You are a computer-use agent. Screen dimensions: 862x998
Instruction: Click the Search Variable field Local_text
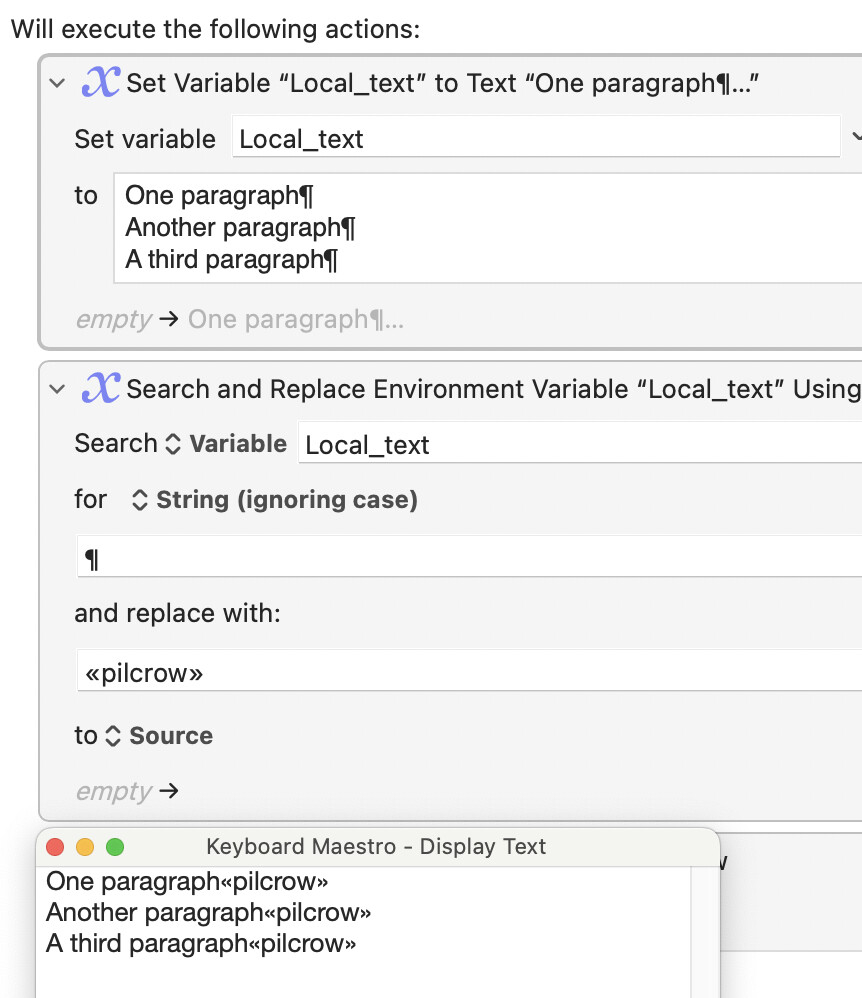[x=580, y=444]
